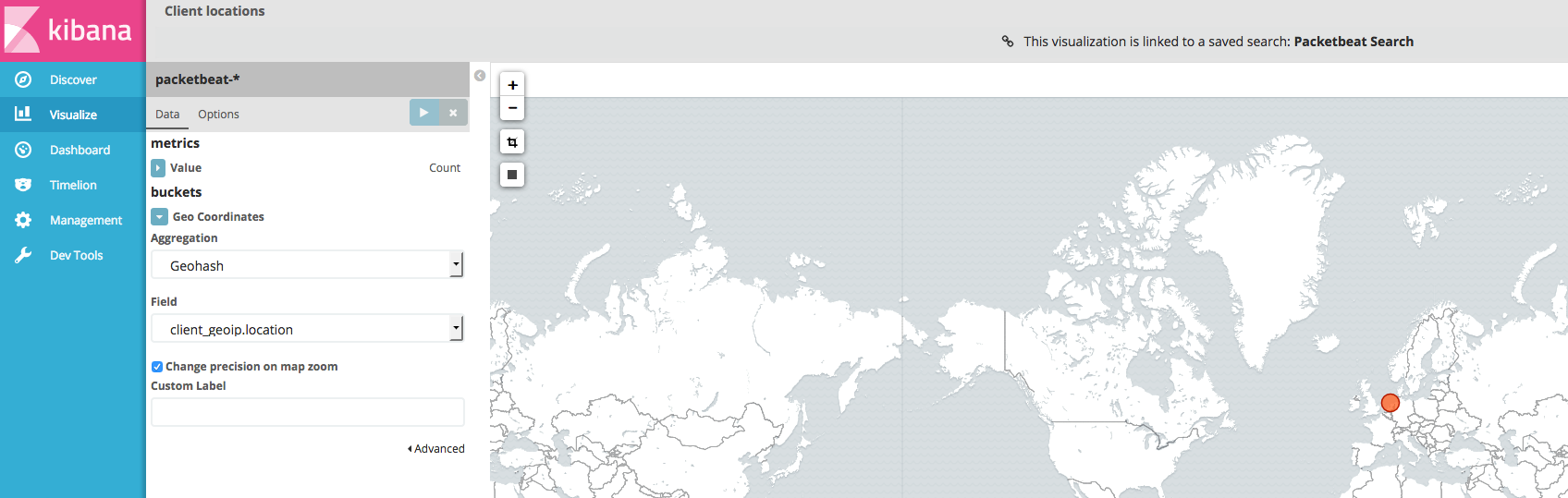Open Management settings
Viewport: 1568px width, 498px height.
coord(85,221)
